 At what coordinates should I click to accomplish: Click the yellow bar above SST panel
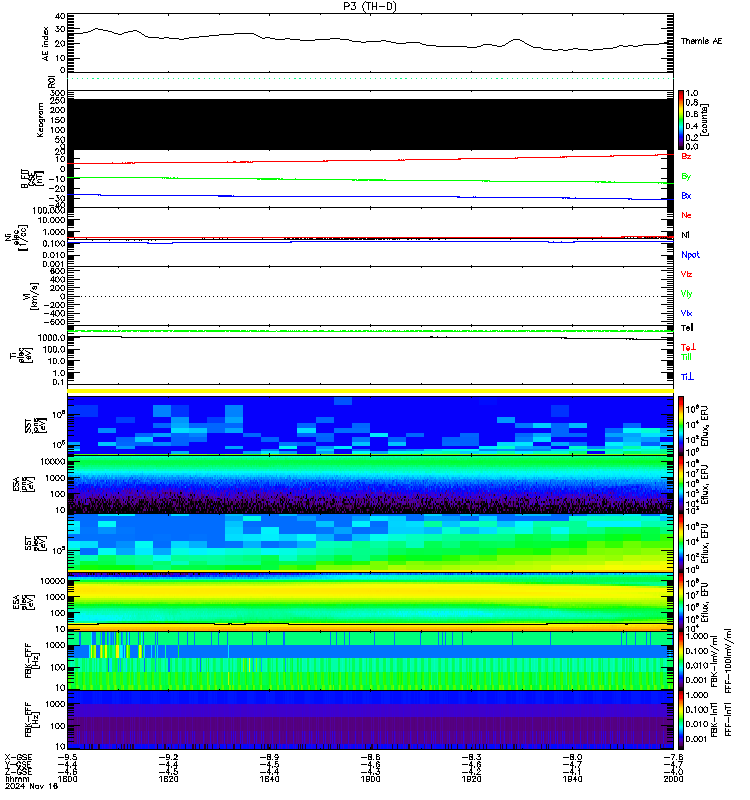coord(370,391)
